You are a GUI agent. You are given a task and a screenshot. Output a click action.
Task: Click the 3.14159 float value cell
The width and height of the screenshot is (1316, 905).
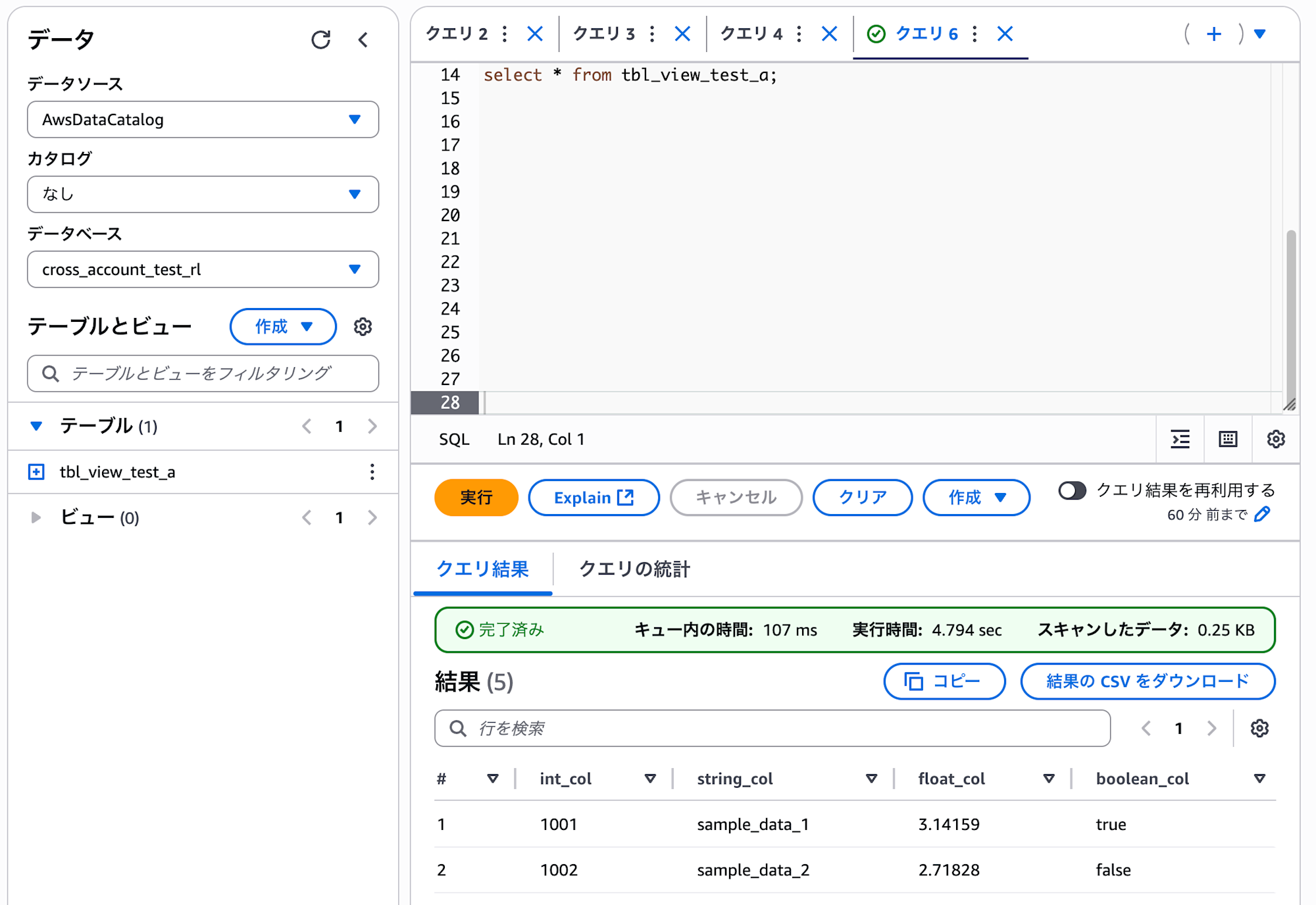[x=949, y=824]
